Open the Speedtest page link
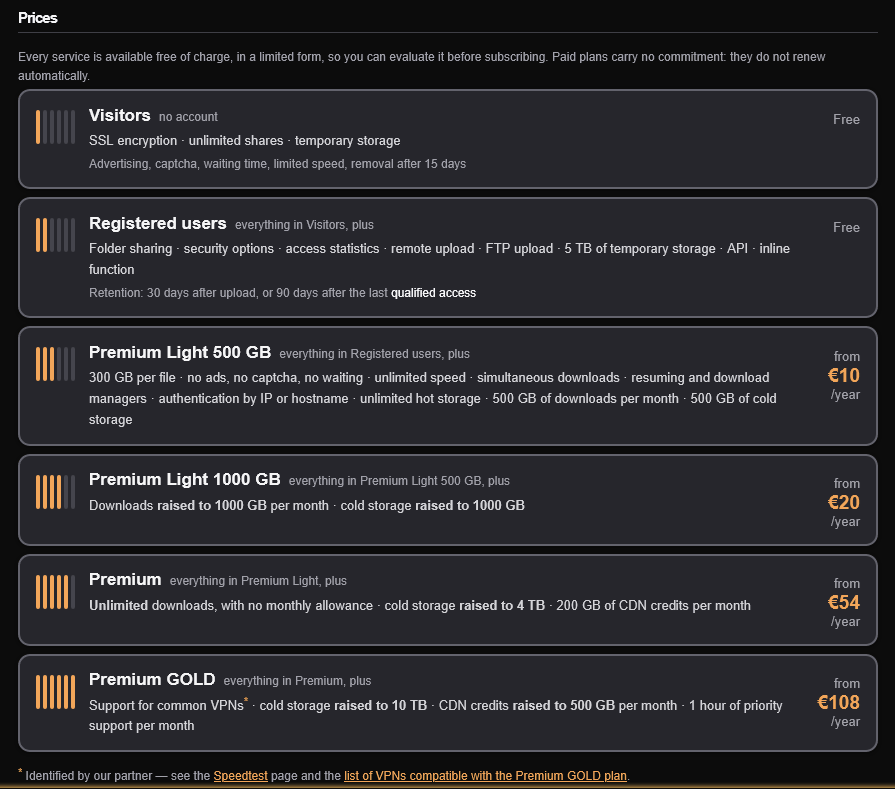The width and height of the screenshot is (895, 789). (x=240, y=776)
